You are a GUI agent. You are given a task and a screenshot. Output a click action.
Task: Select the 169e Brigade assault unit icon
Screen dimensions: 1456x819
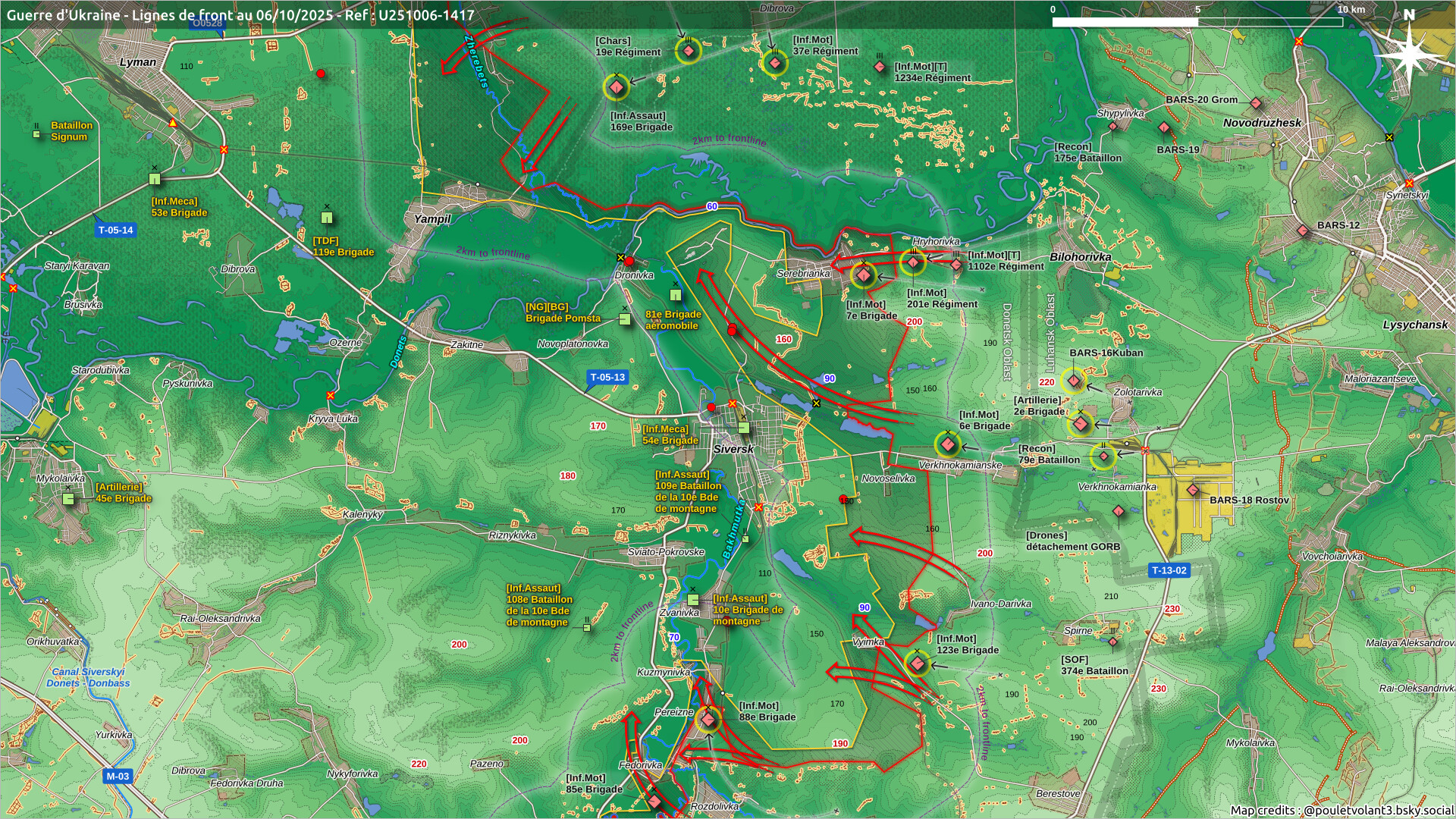click(617, 88)
